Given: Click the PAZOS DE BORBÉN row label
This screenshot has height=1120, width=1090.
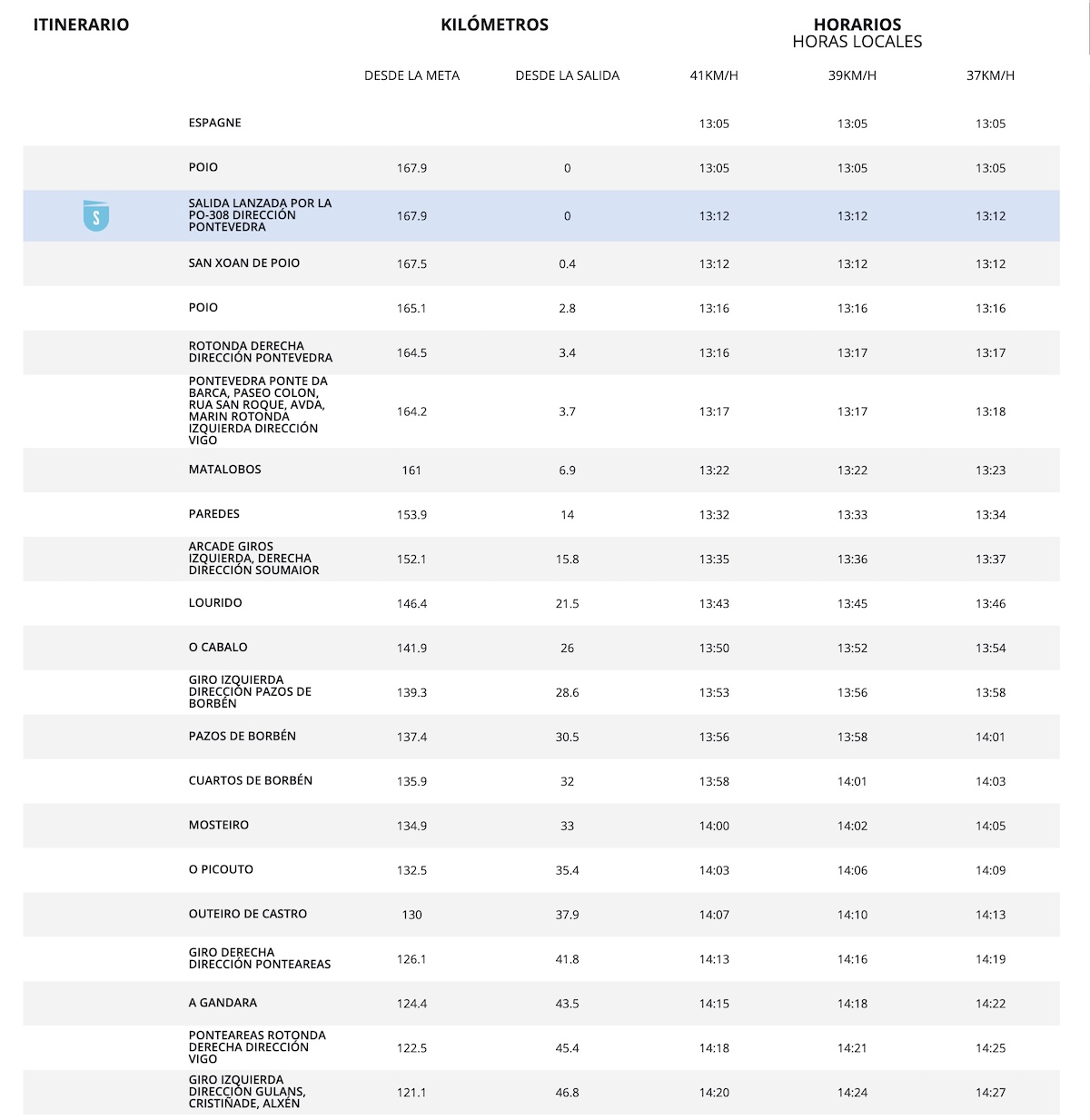Looking at the screenshot, I should pyautogui.click(x=242, y=737).
